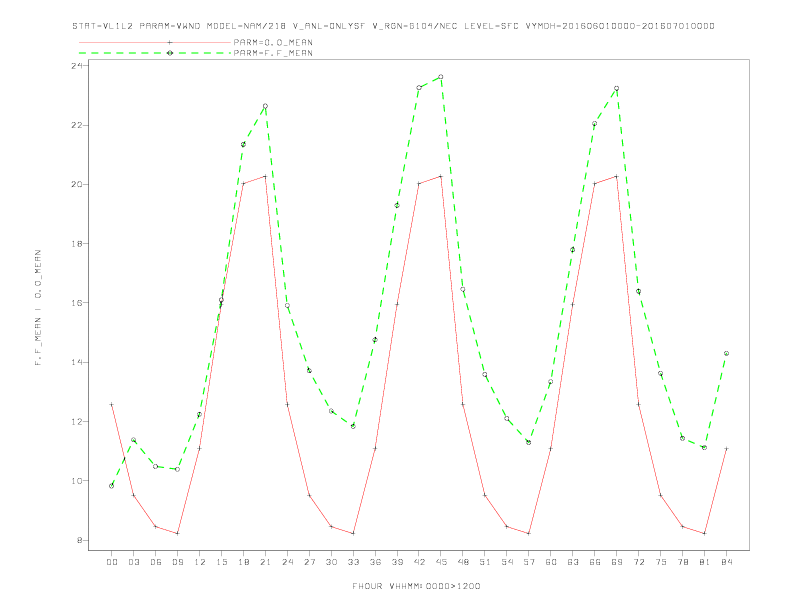Screen dimensions: 792x612
Task: Click x-axis tick label 00
Action: [x=112, y=562]
